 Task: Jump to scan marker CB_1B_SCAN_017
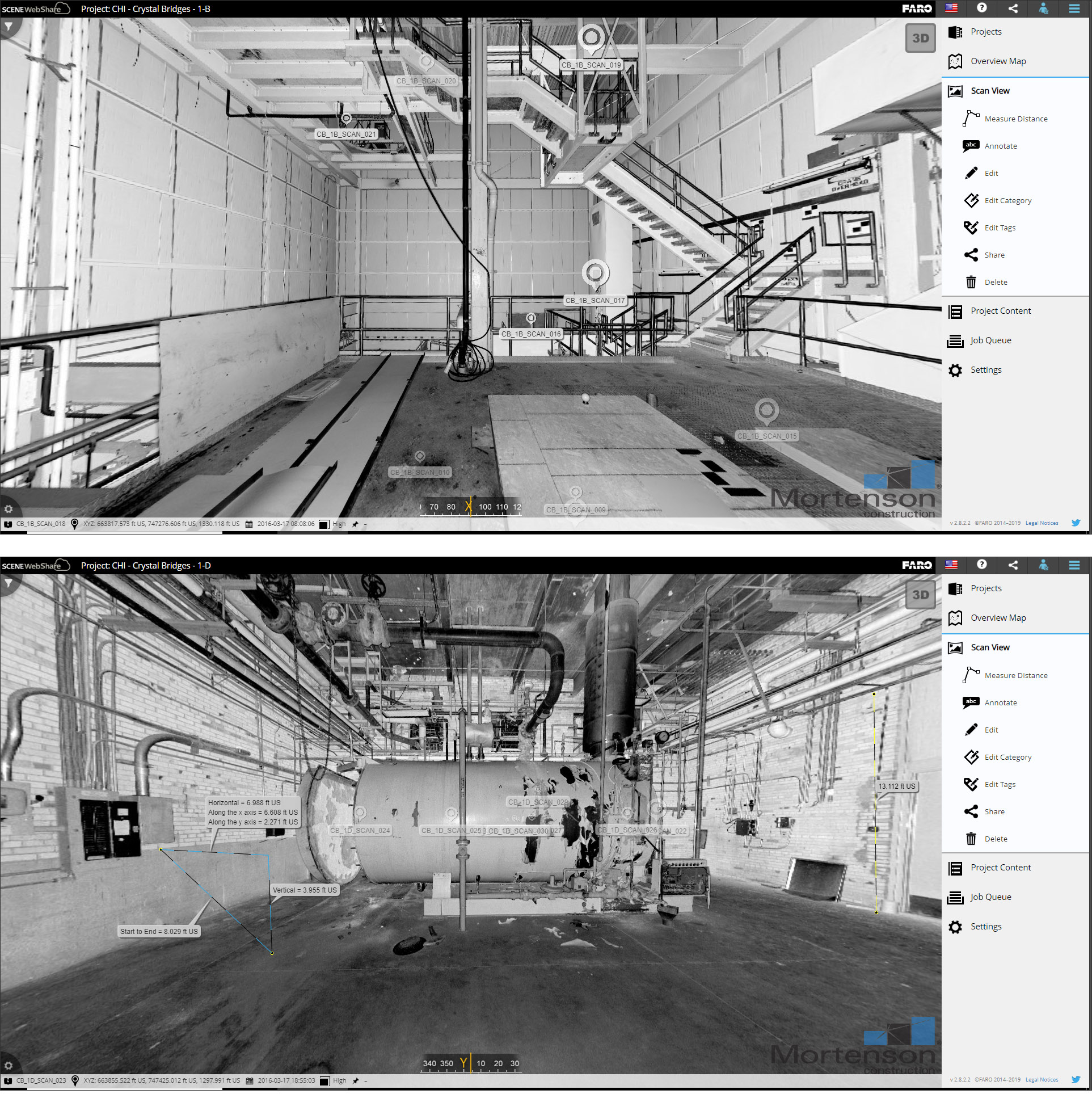[595, 273]
